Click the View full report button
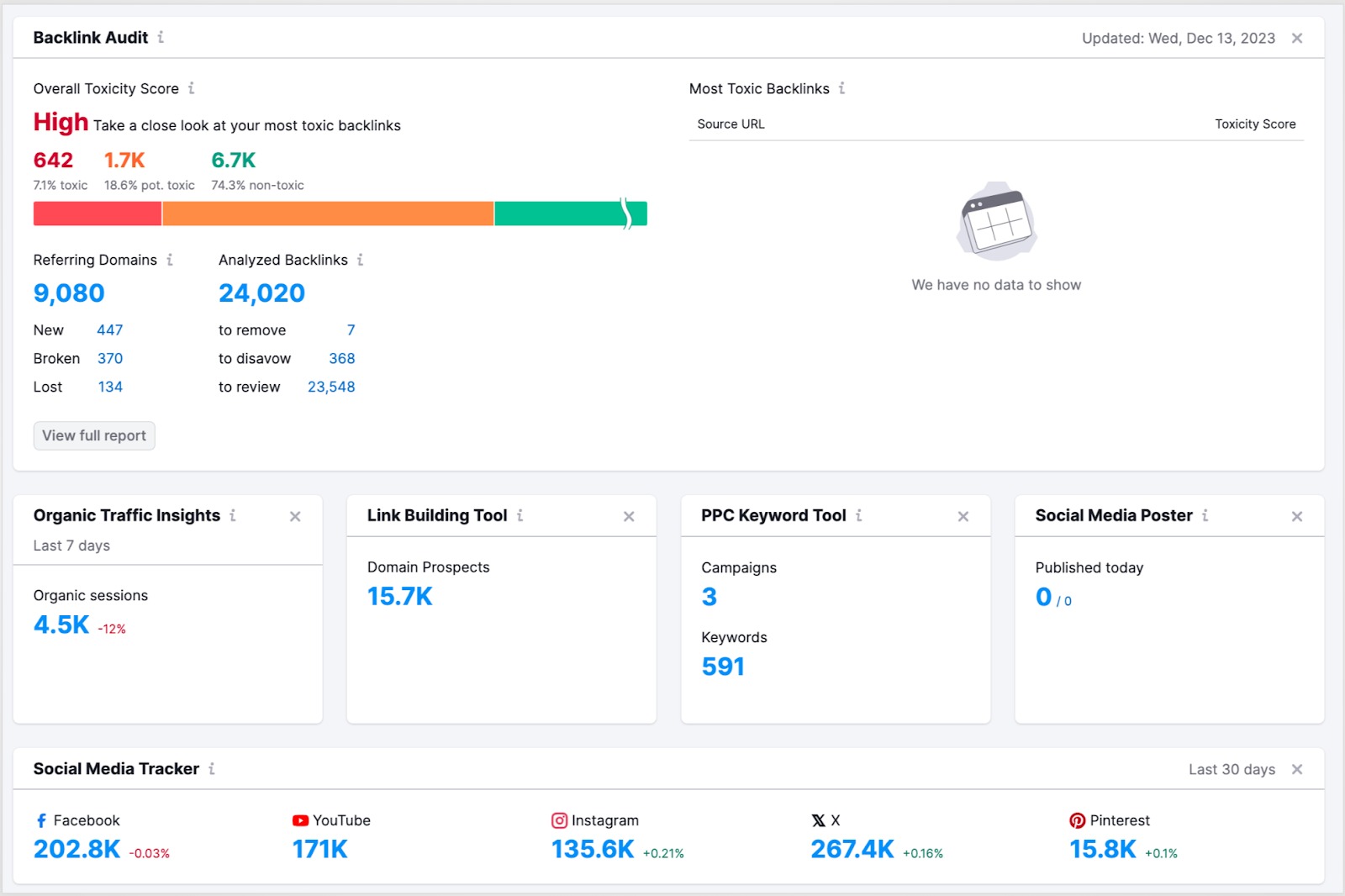This screenshot has height=896, width=1345. [x=94, y=435]
